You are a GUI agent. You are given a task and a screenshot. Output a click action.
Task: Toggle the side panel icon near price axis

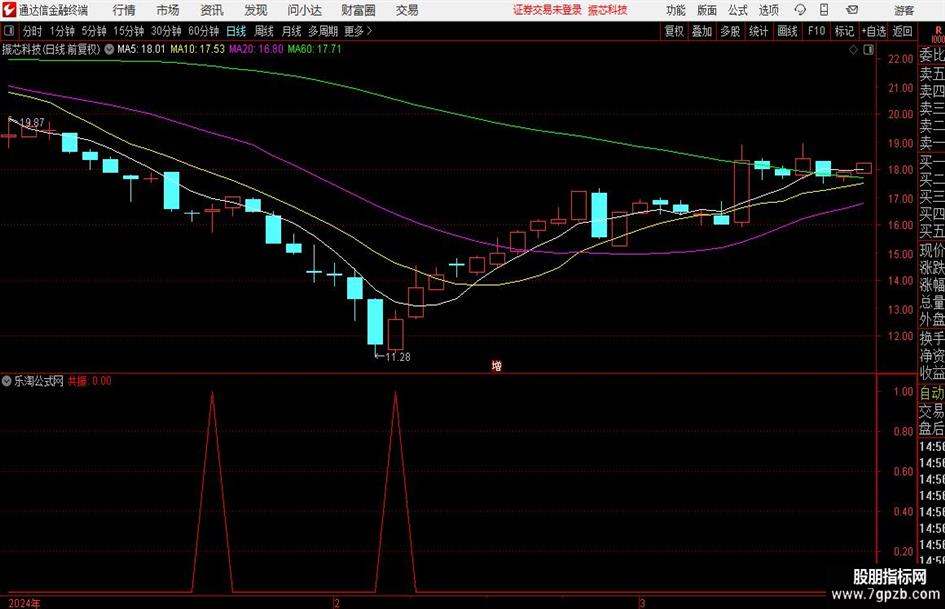[x=868, y=50]
